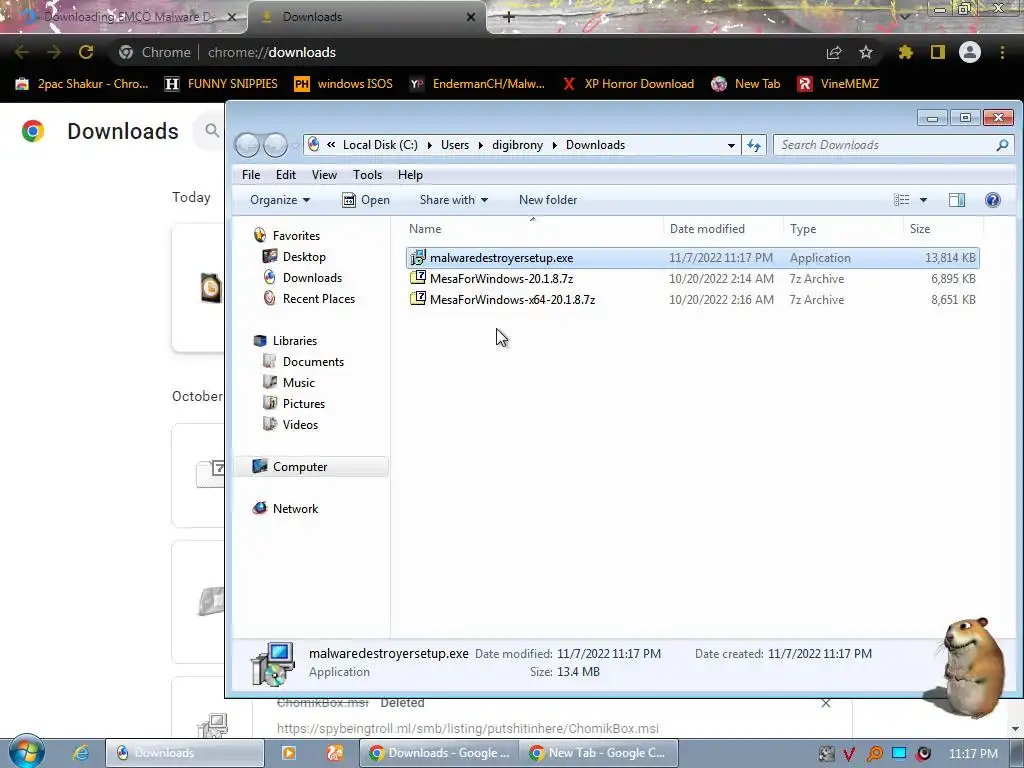
Task: Open the FUNNY SNIPPIES bookmark
Action: click(221, 84)
